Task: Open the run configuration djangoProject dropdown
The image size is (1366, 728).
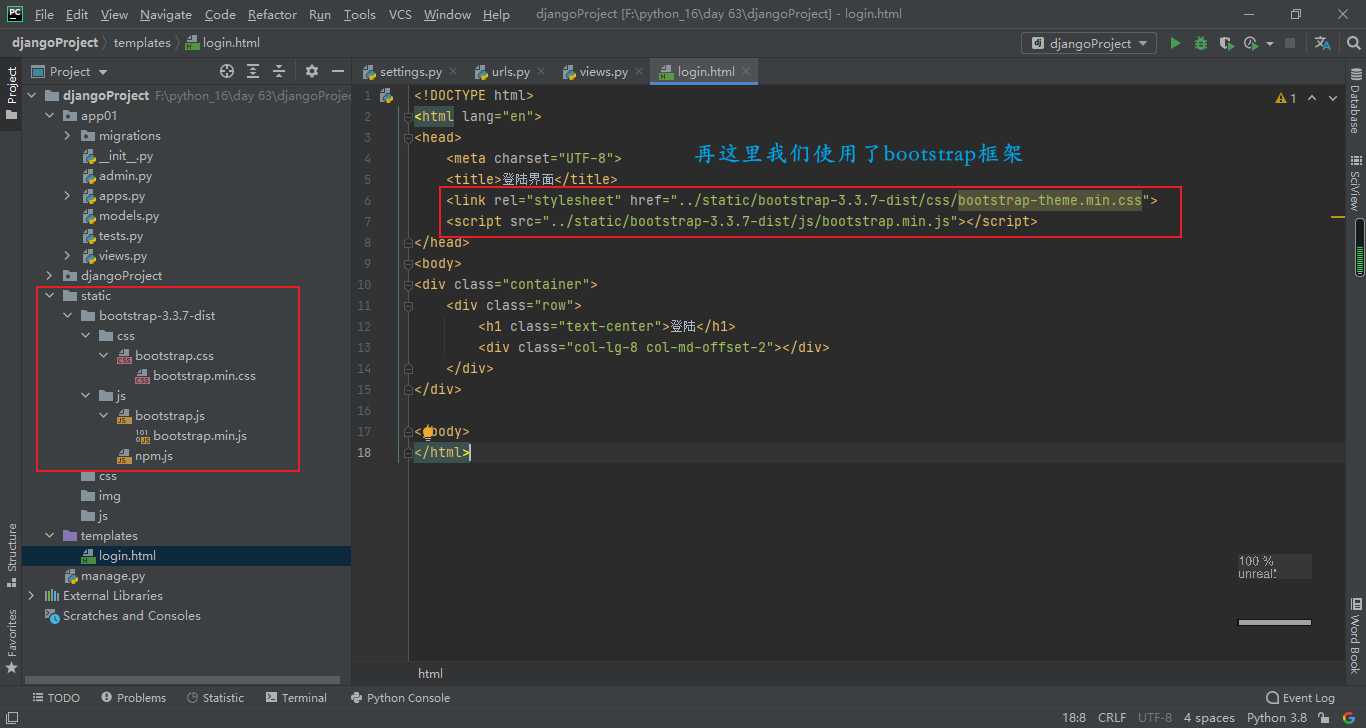Action: click(x=1089, y=43)
